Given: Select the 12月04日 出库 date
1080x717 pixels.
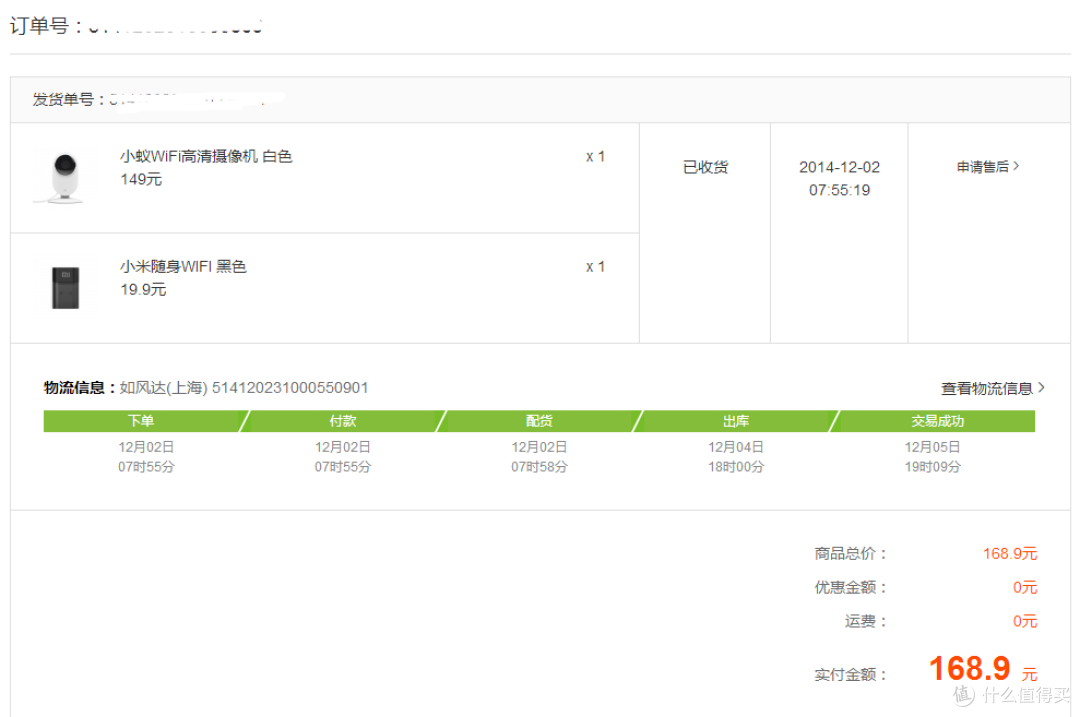Looking at the screenshot, I should coord(736,447).
